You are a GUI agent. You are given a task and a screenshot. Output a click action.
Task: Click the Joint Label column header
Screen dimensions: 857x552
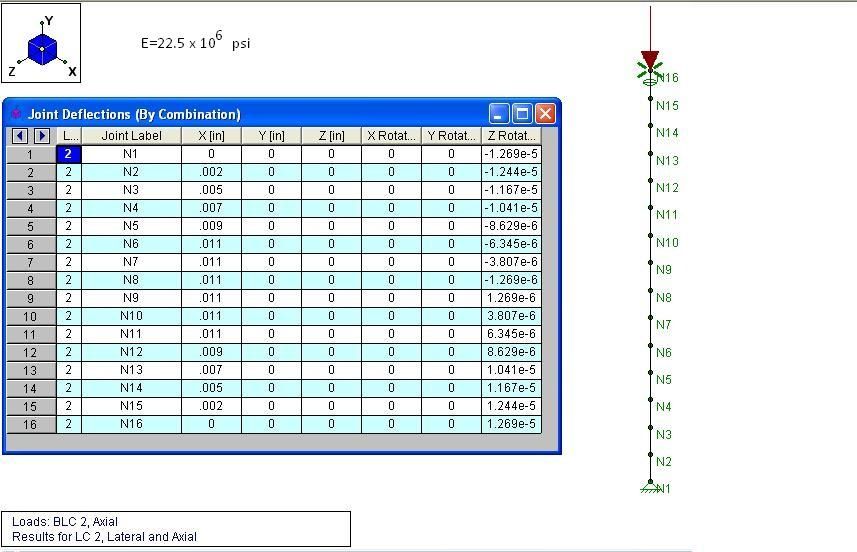pos(131,136)
